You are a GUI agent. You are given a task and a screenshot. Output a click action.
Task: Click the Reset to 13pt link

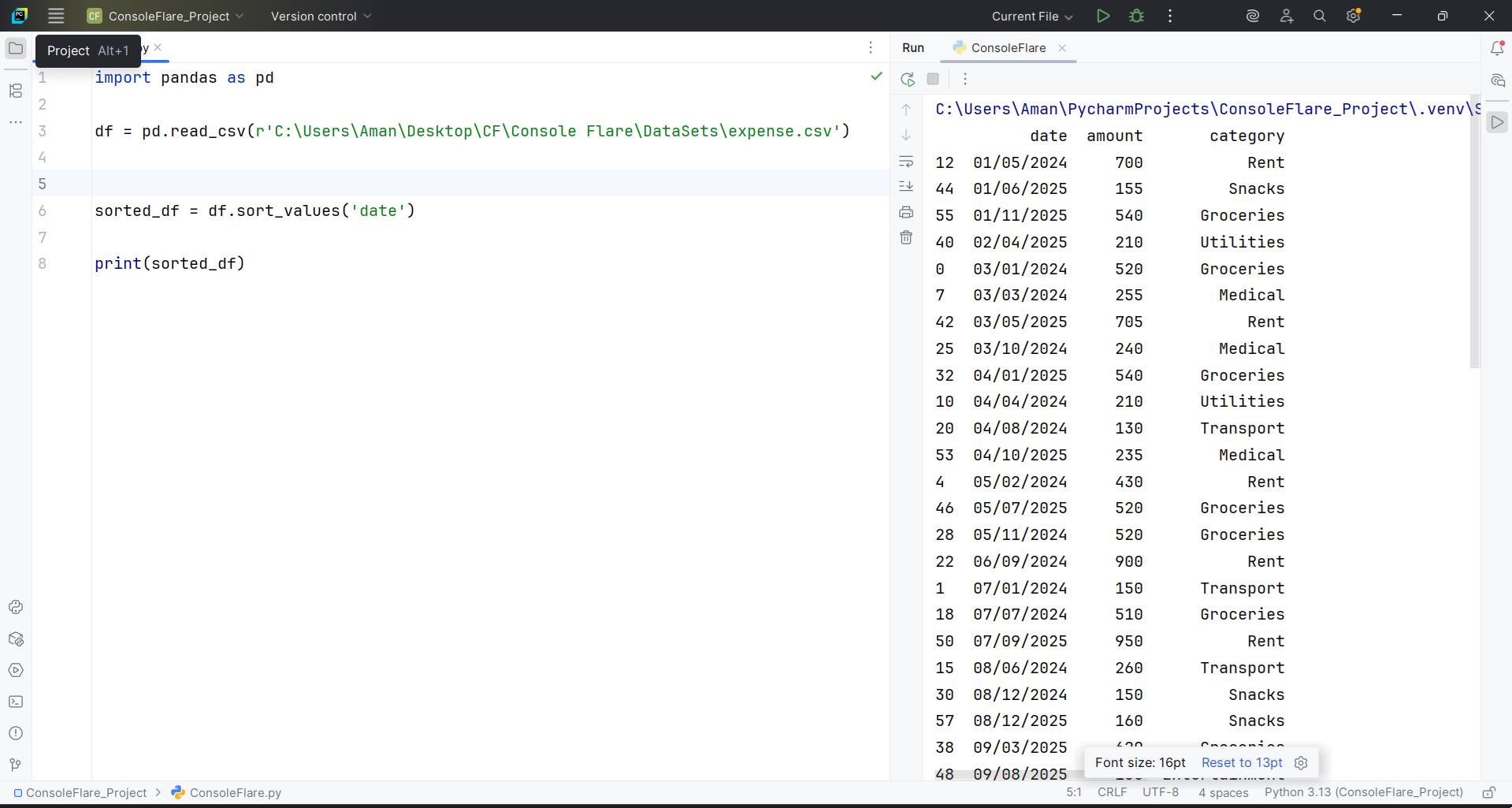[x=1241, y=762]
